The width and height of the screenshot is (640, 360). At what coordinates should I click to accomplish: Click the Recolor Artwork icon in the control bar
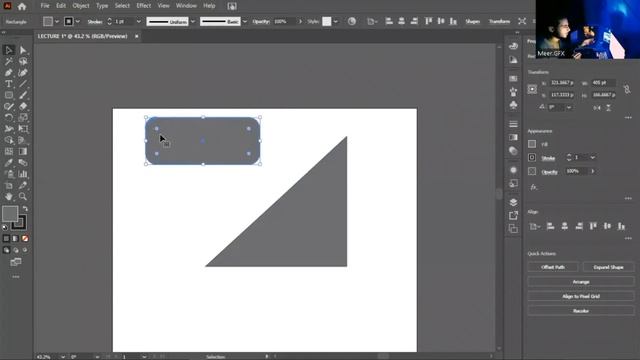point(352,21)
